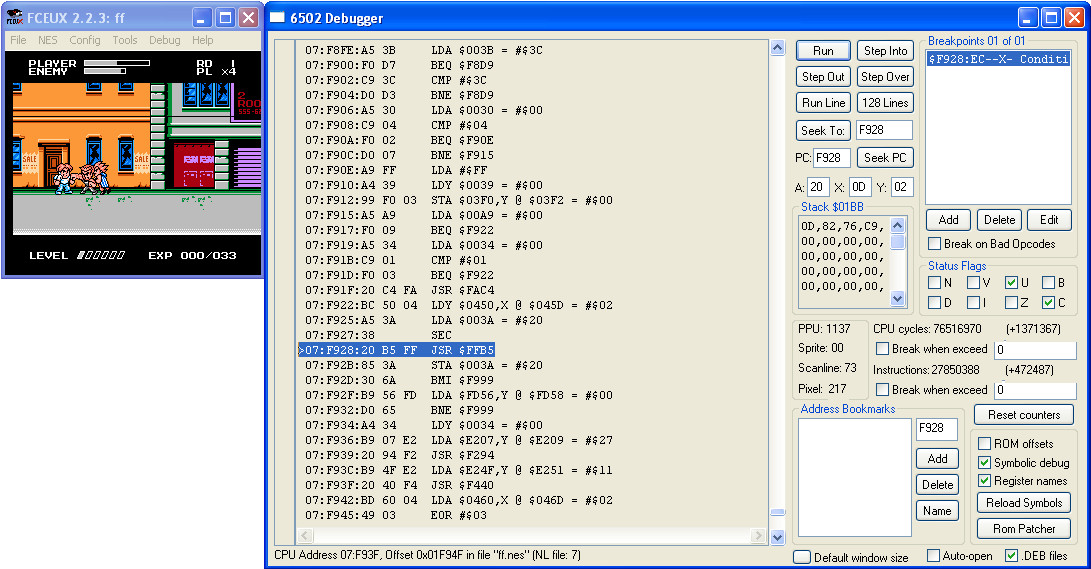The width and height of the screenshot is (1091, 569).
Task: Toggle the Z status flag
Action: (1012, 303)
